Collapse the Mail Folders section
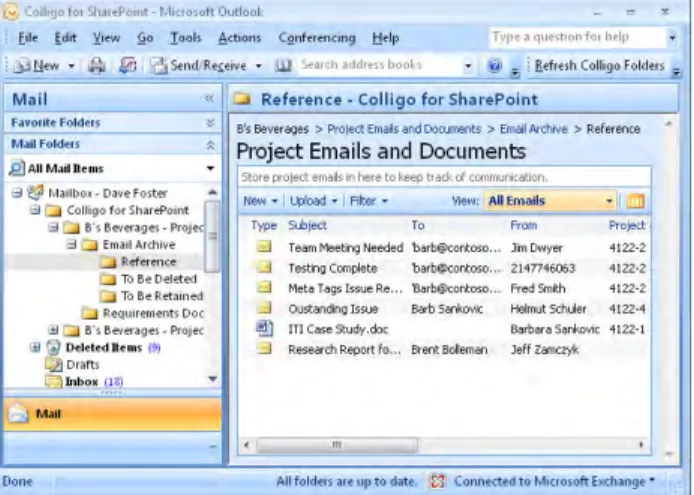 click(211, 144)
